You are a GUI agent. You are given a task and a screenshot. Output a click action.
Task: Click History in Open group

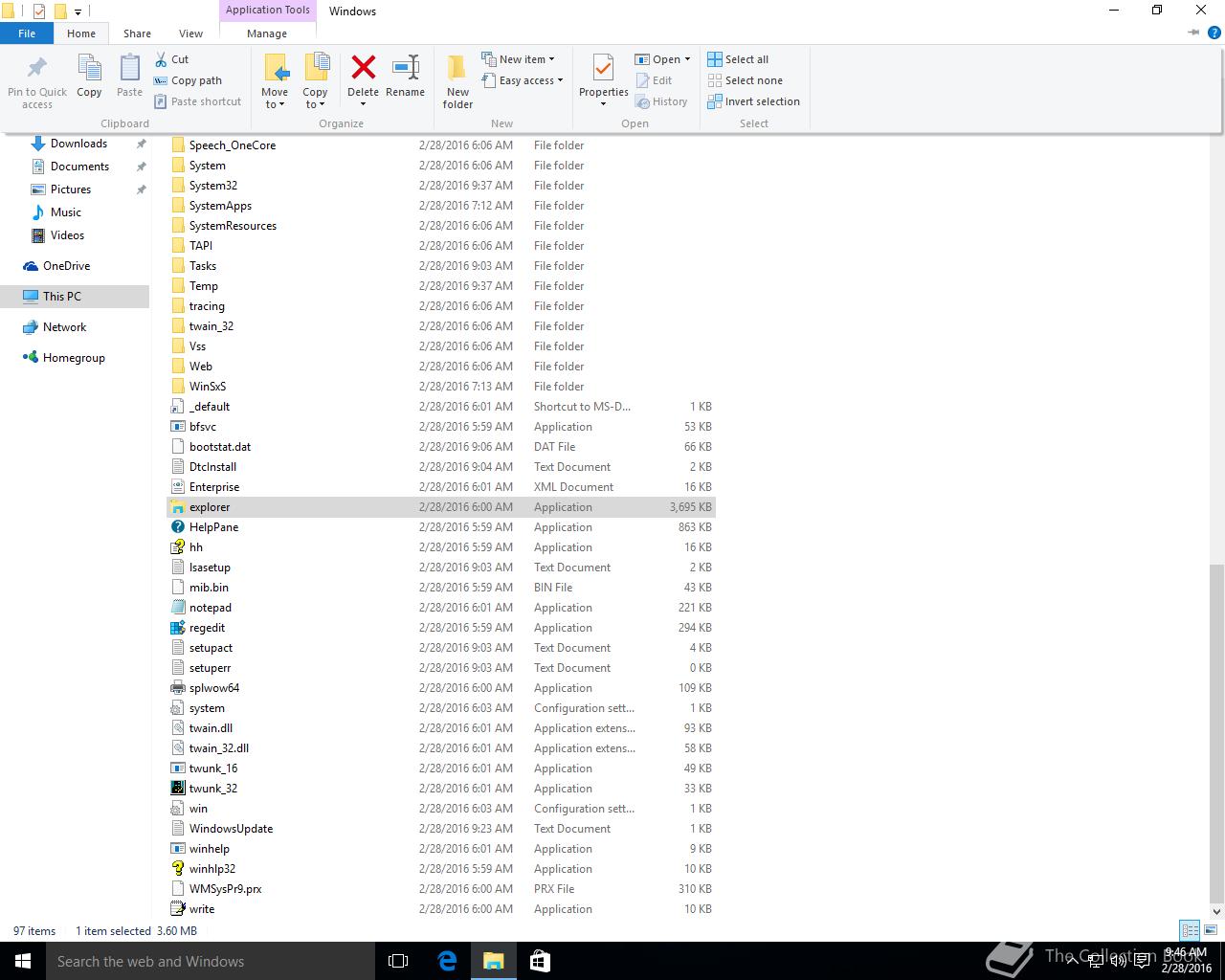click(661, 101)
